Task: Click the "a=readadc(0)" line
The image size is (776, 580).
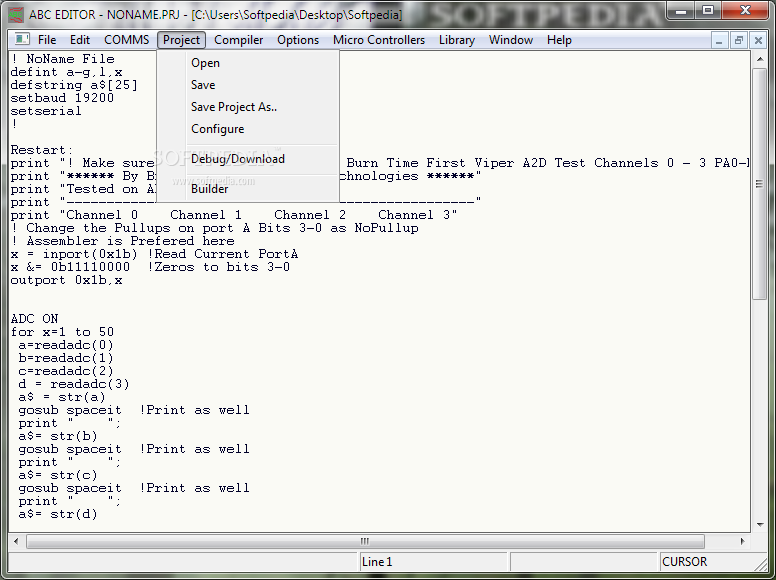Action: (x=66, y=345)
